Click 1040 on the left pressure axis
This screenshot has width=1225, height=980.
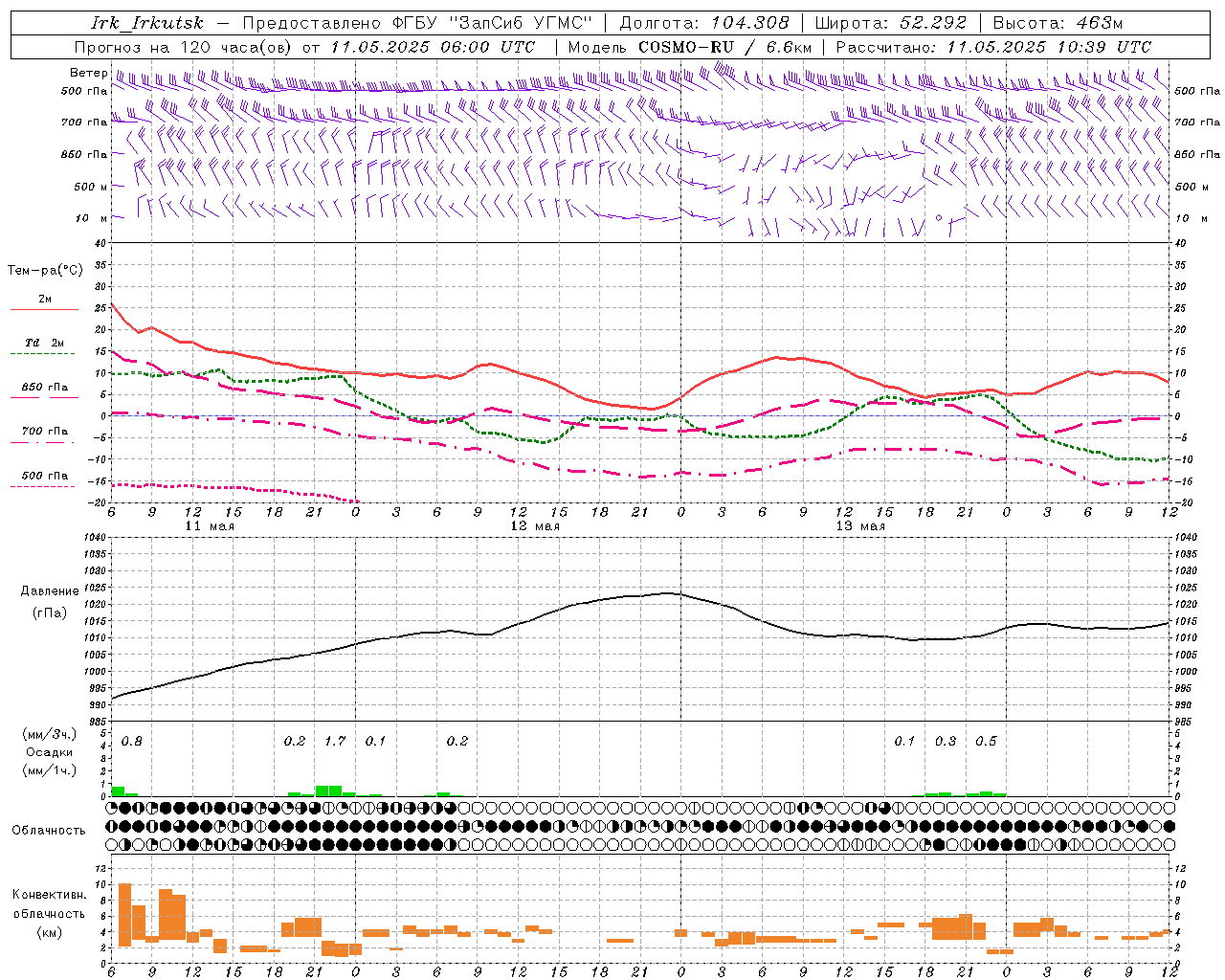[x=95, y=538]
